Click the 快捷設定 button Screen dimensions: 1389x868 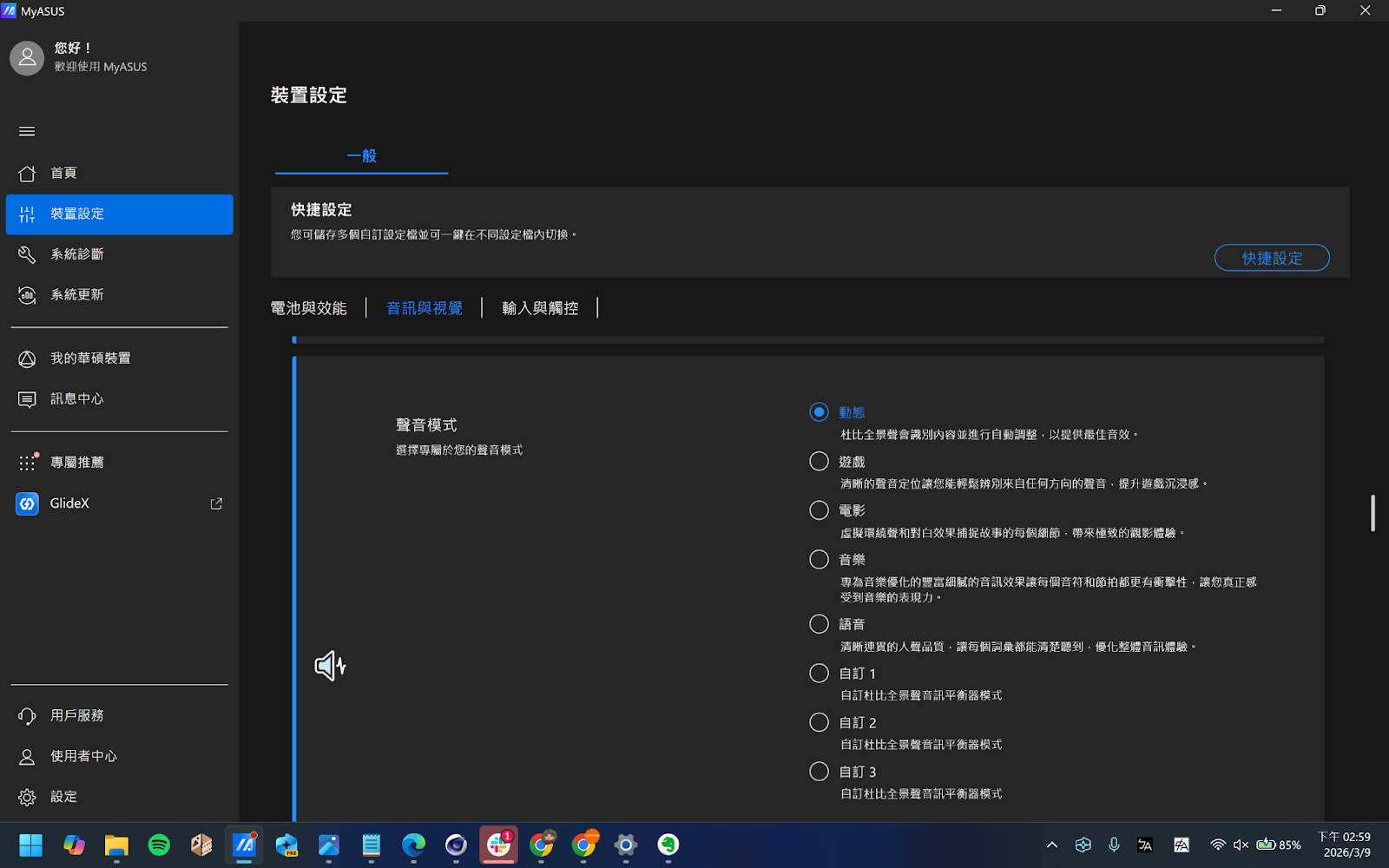[x=1272, y=257]
